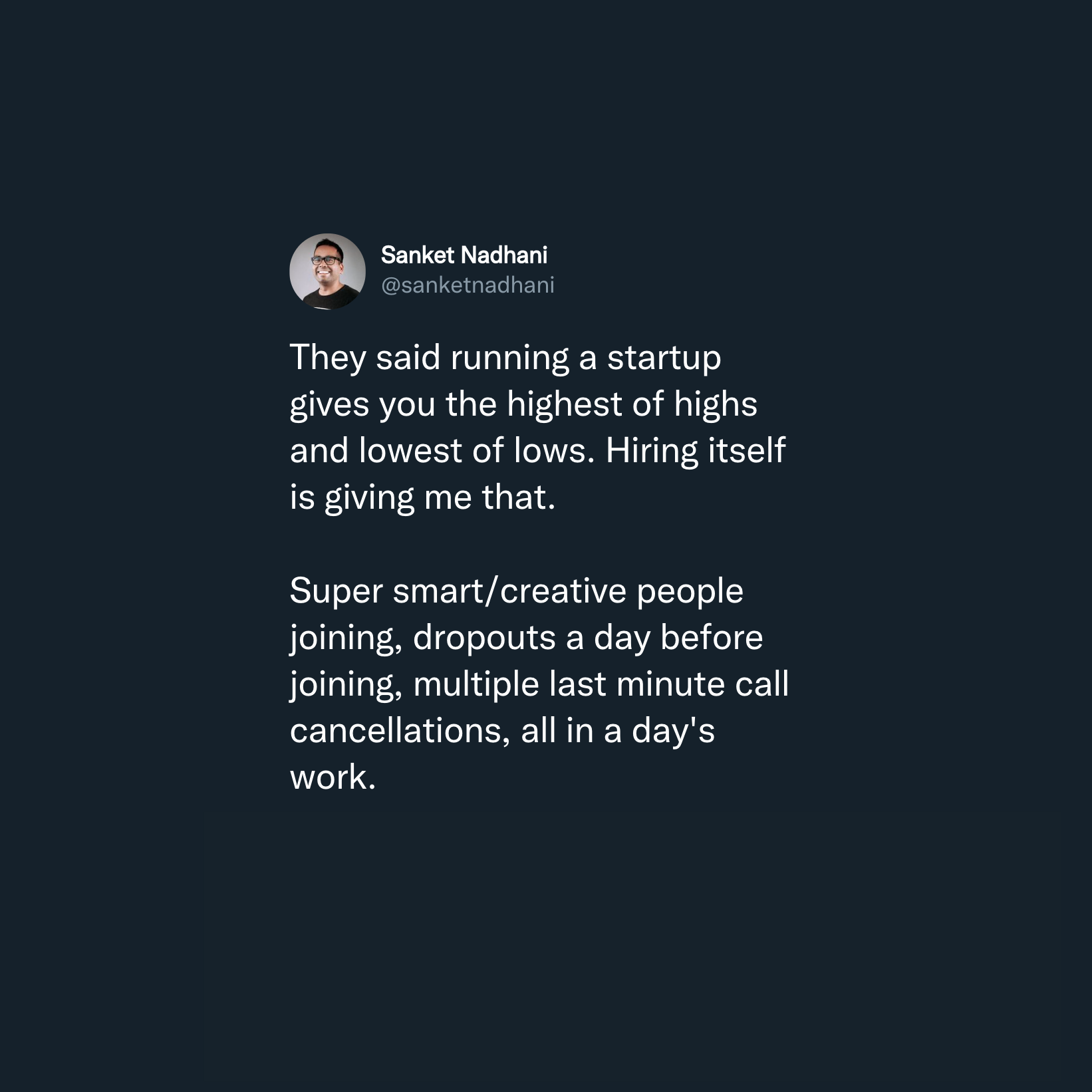Select the word 'startup' in the tweet

point(664,359)
